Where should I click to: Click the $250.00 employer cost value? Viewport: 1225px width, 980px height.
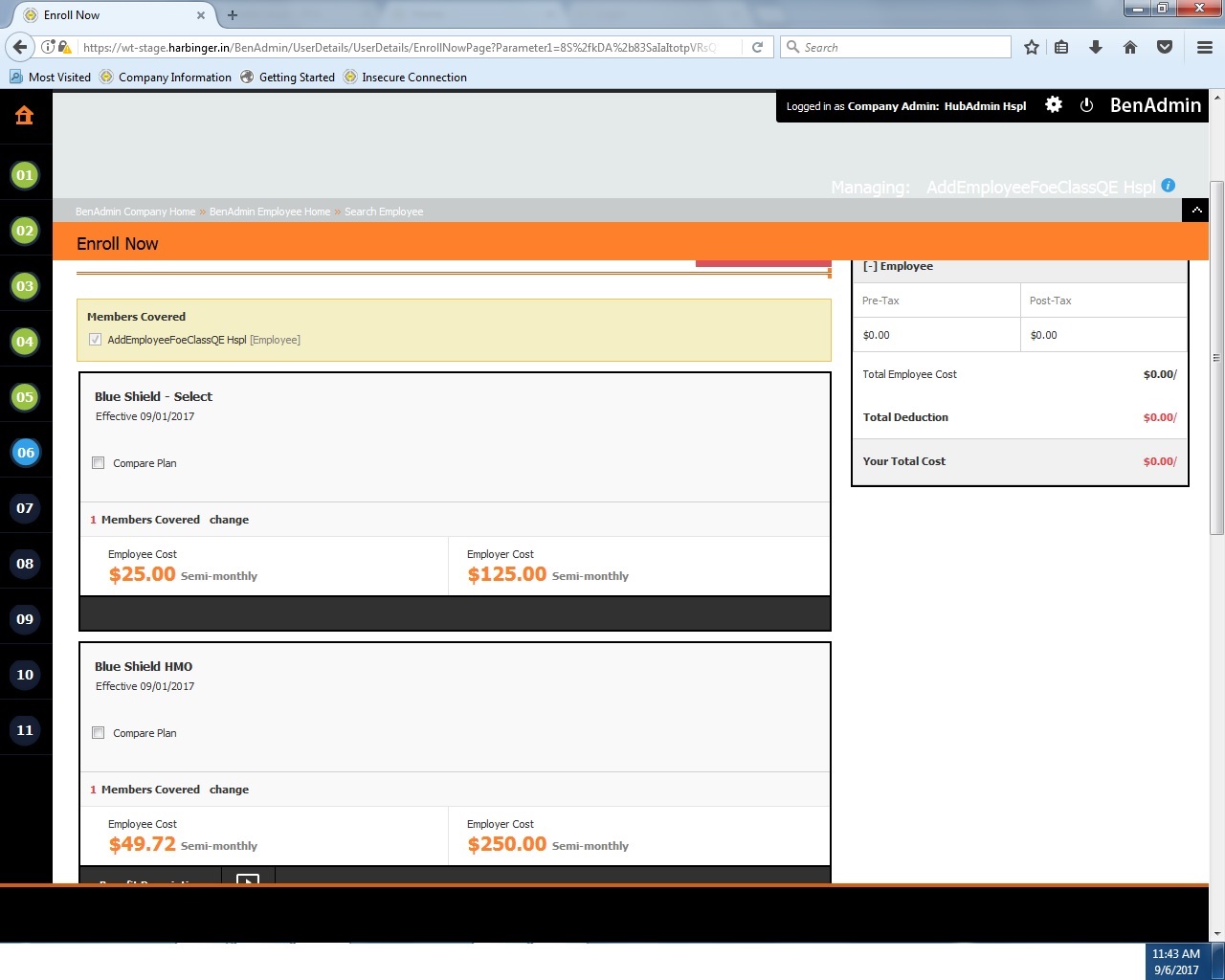pyautogui.click(x=507, y=844)
